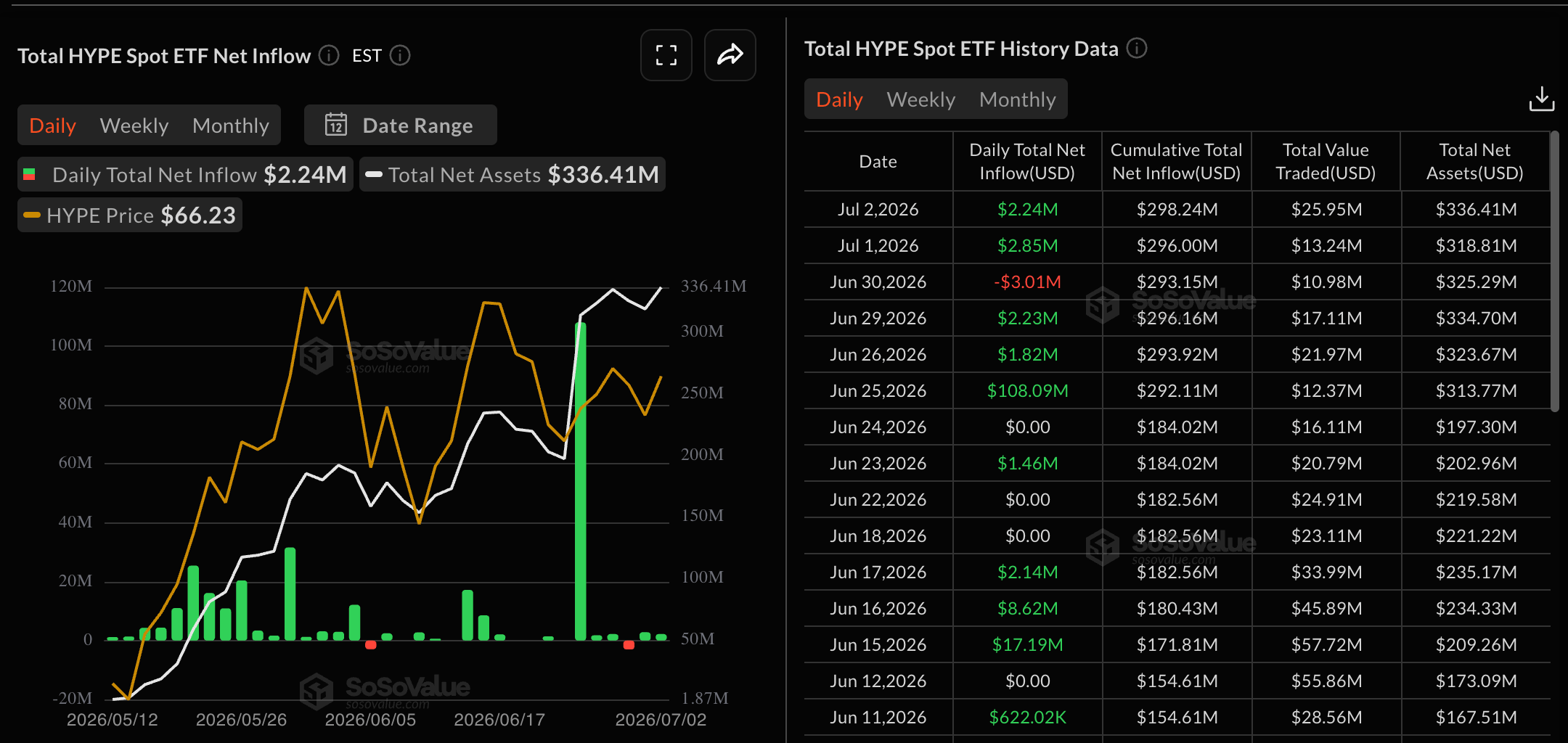Select the Jun 29,2026 row date
The height and width of the screenshot is (743, 1568).
pos(878,319)
